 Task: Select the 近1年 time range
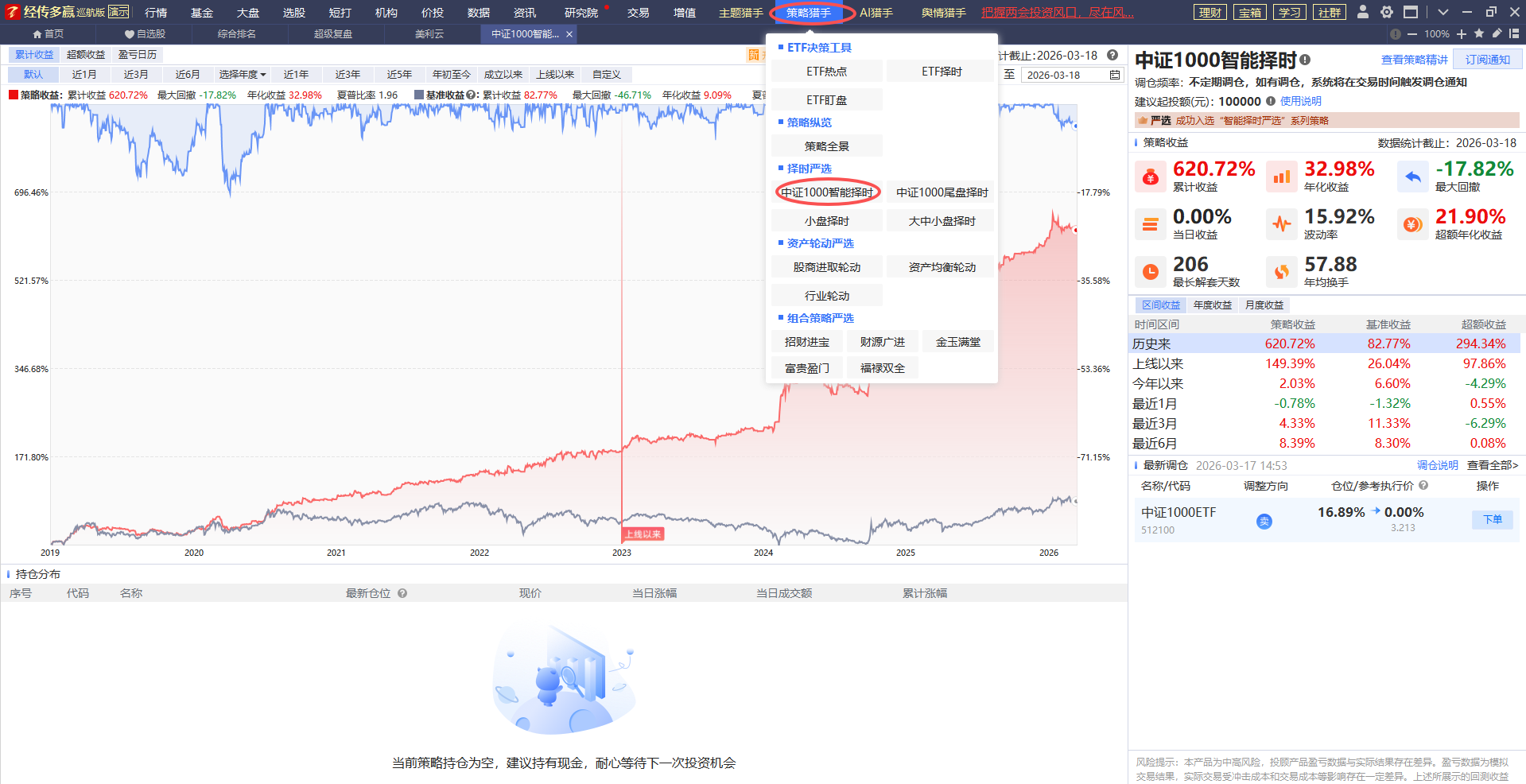296,75
